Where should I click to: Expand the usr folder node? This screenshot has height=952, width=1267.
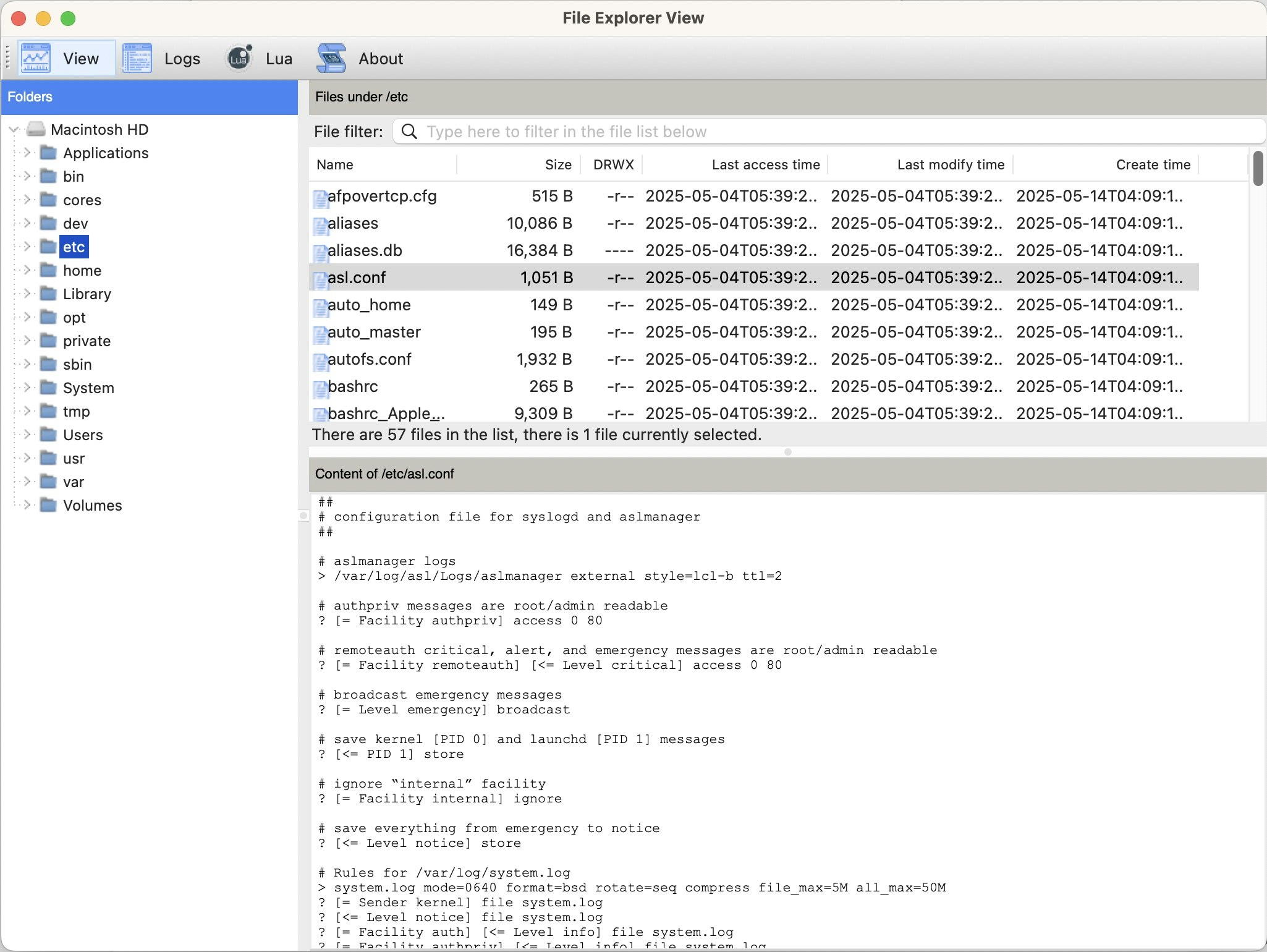tap(27, 458)
